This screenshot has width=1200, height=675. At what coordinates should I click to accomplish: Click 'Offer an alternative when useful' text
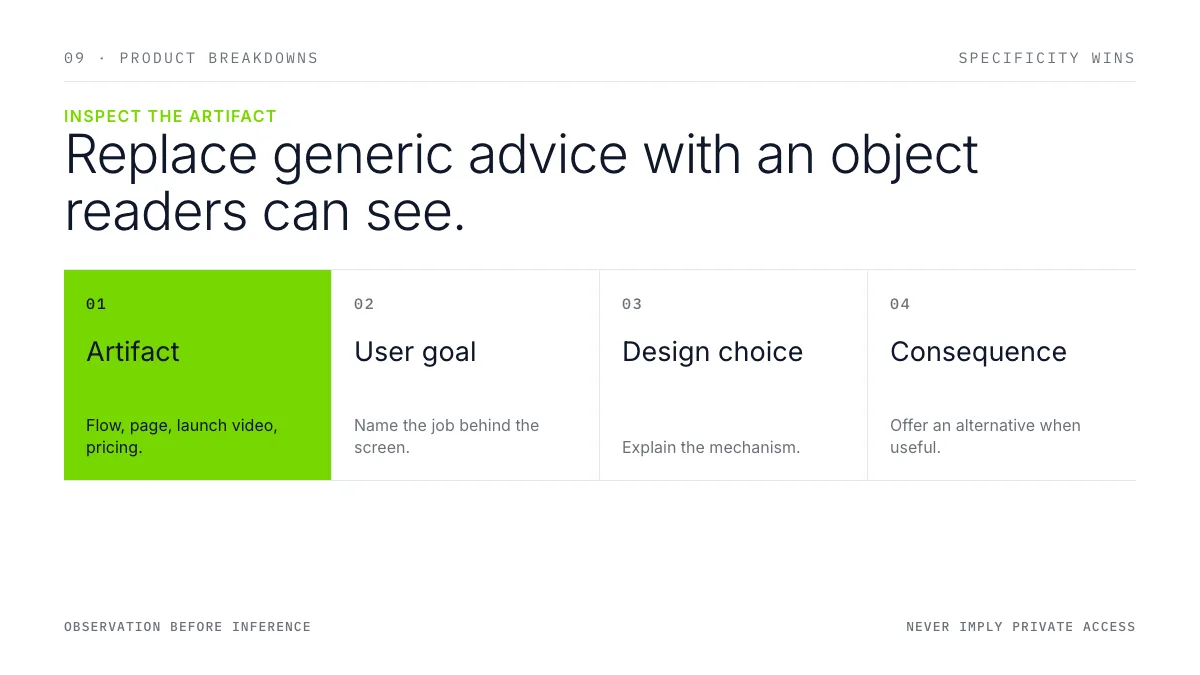(x=985, y=436)
